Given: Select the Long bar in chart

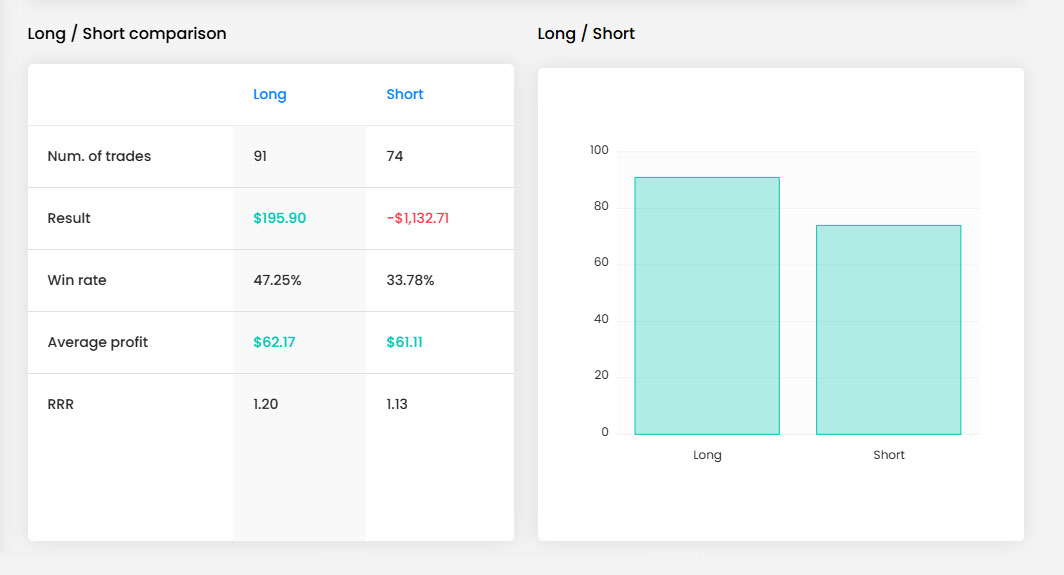Looking at the screenshot, I should point(707,305).
